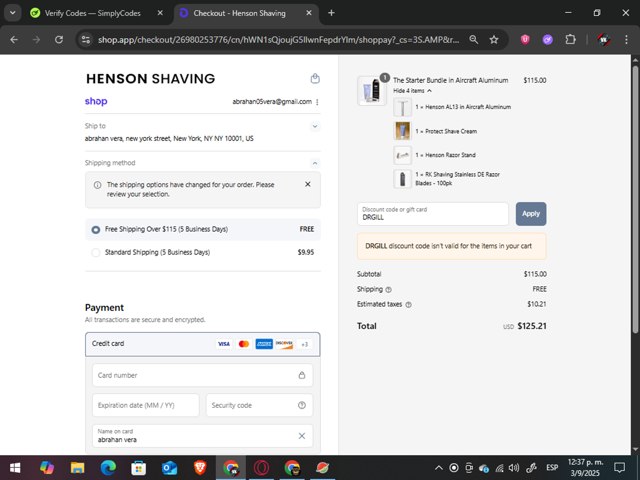
Task: Open the taskbar clock showing 12:37 p. m.
Action: point(585,468)
